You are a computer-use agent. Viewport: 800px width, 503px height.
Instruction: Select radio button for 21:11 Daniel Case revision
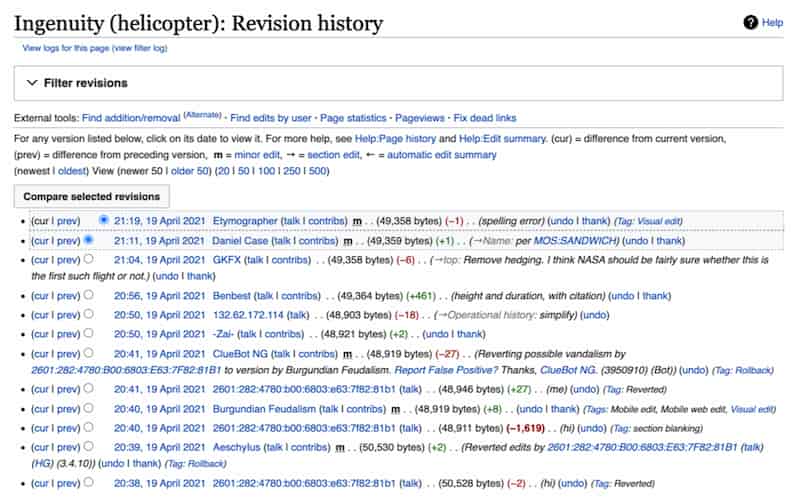pos(89,239)
